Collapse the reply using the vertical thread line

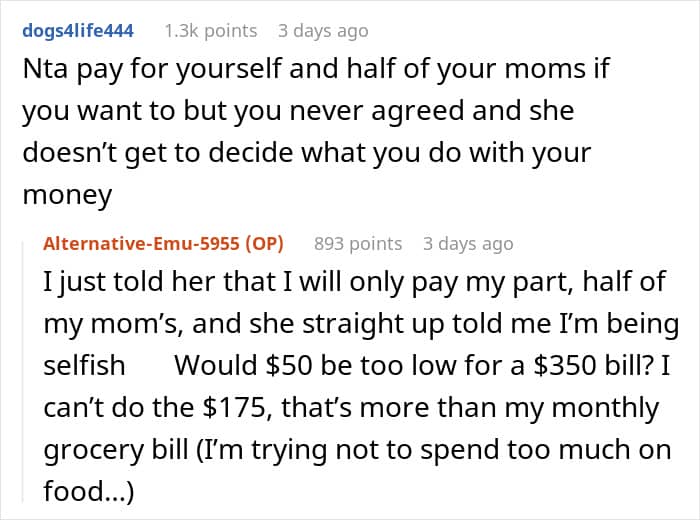(23, 371)
